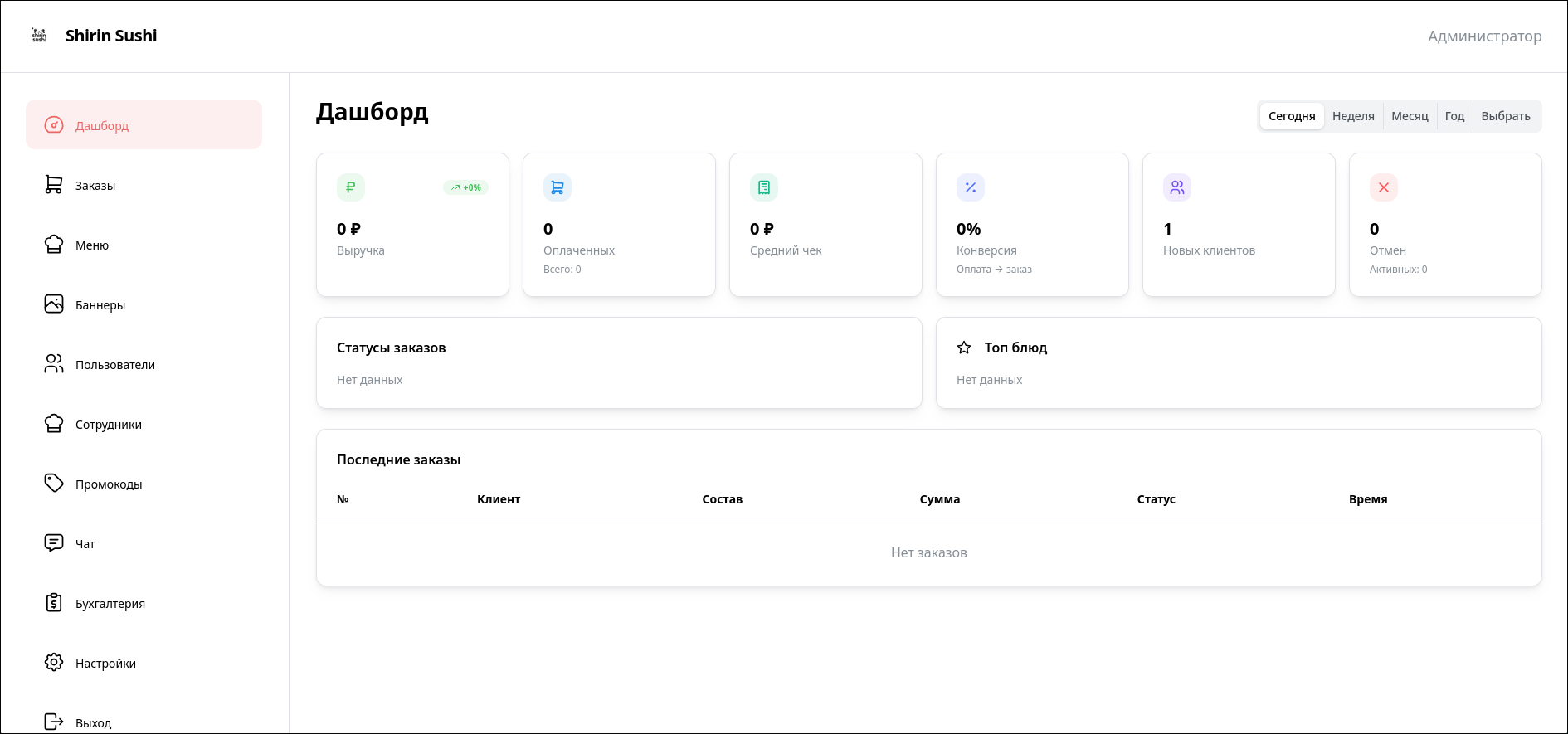Click the Shirin Sushi brand name

111,36
